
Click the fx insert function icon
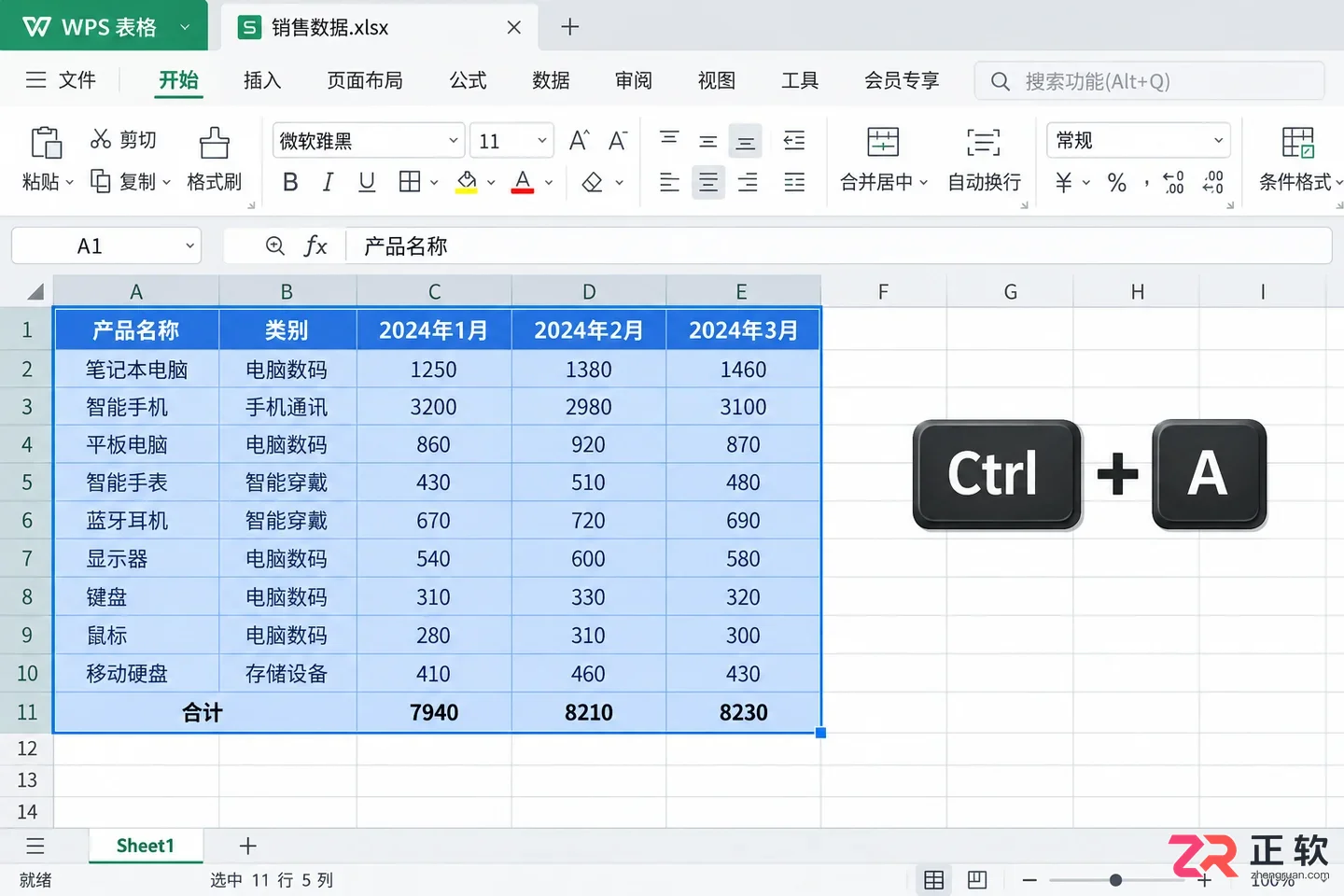click(315, 245)
